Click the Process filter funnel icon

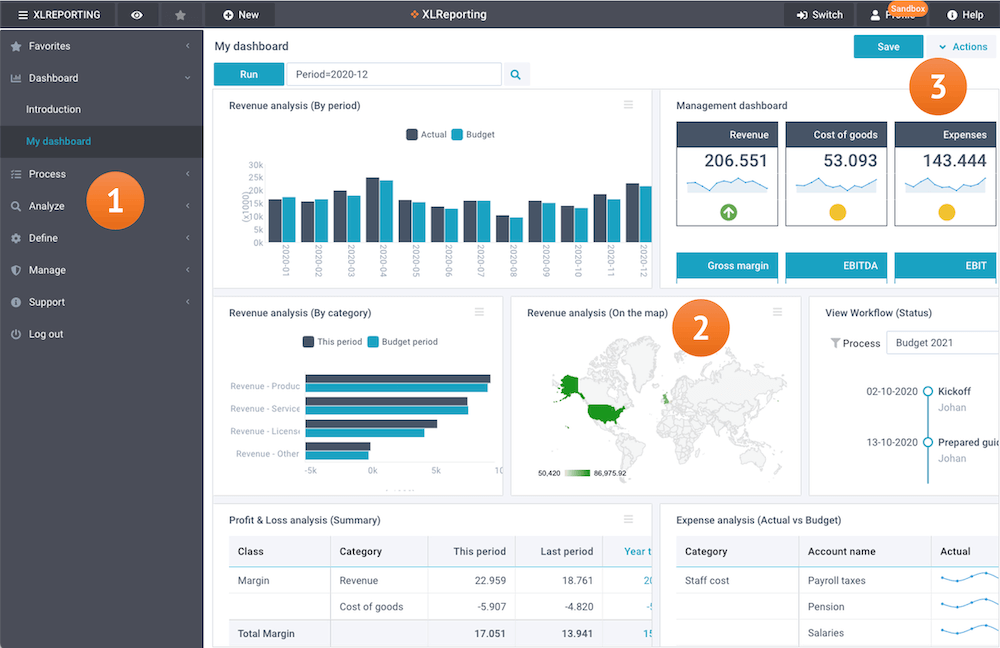pyautogui.click(x=835, y=343)
